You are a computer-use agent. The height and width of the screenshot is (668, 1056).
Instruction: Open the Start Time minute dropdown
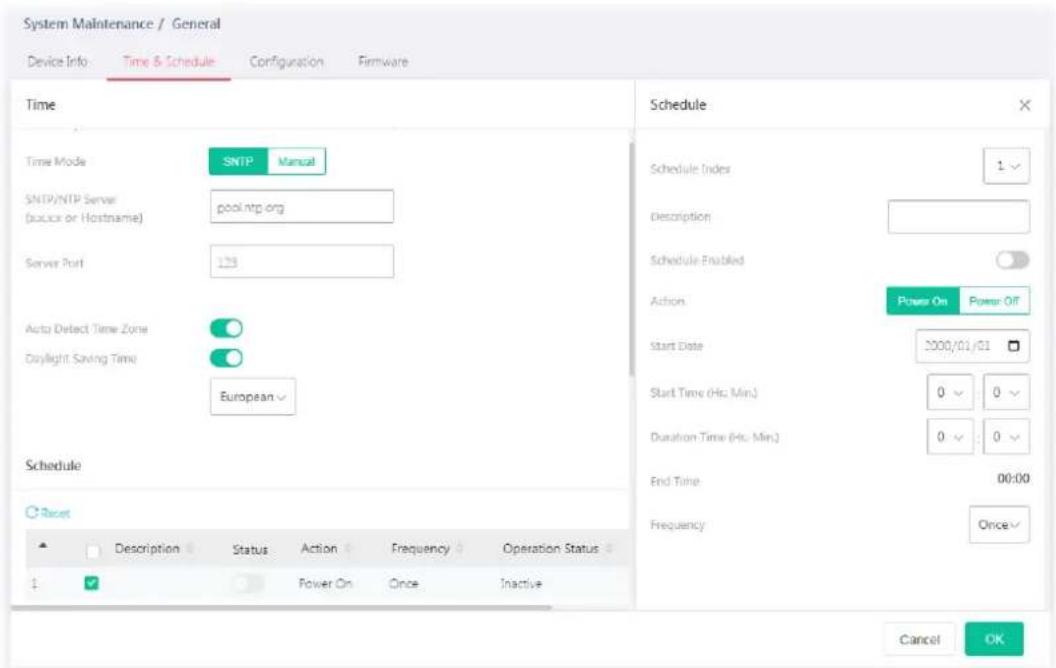tap(1006, 392)
